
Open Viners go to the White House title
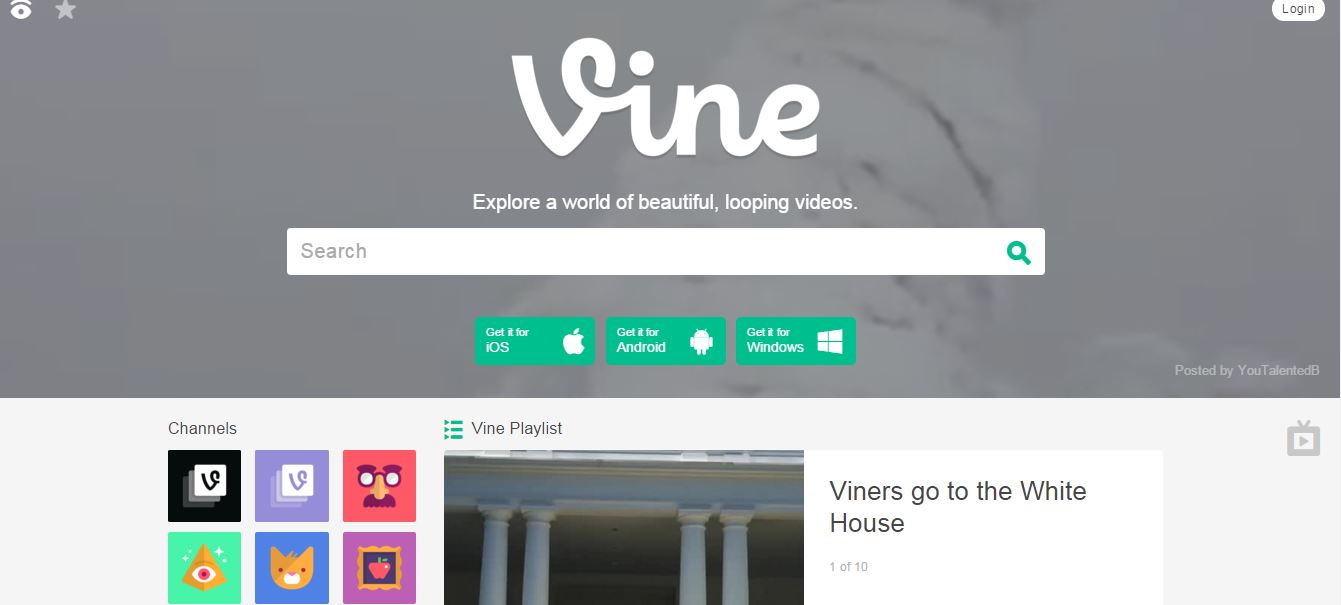tap(958, 507)
